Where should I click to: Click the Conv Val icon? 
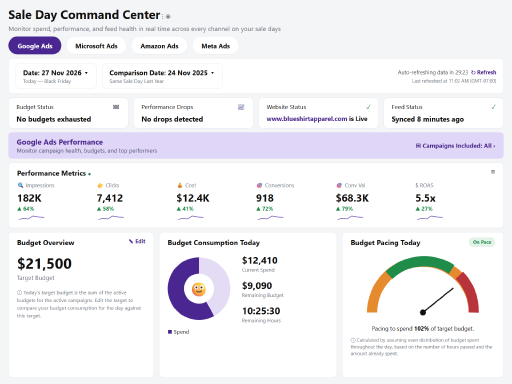[x=339, y=185]
